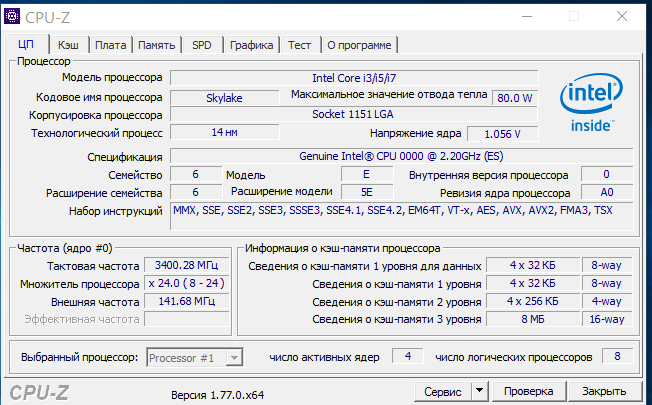This screenshot has height=405, width=652.
Task: Select the Память tab
Action: (156, 45)
